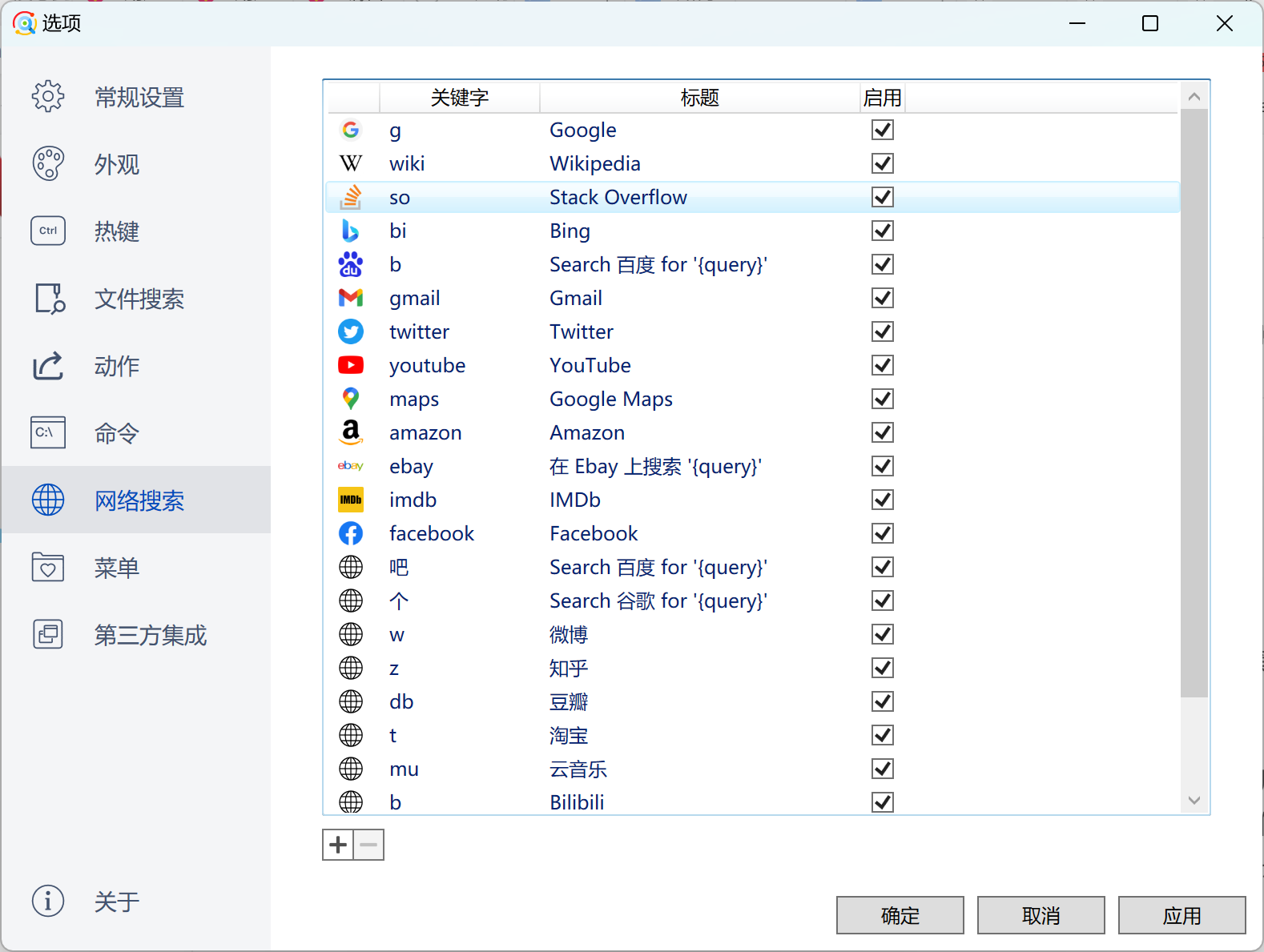Switch to the 热键 hotkeys page

point(117,231)
